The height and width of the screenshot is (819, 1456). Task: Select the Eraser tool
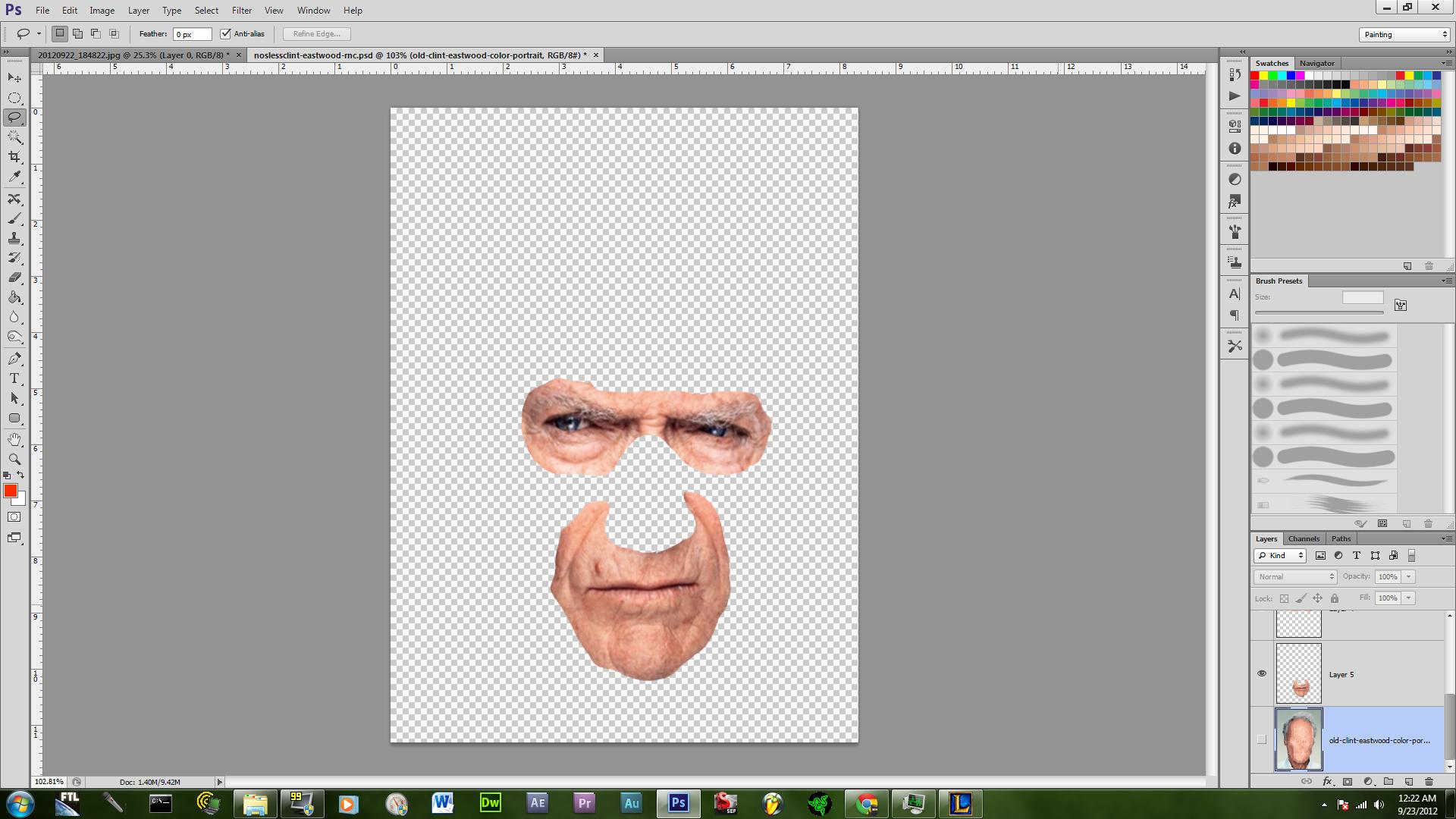(14, 278)
